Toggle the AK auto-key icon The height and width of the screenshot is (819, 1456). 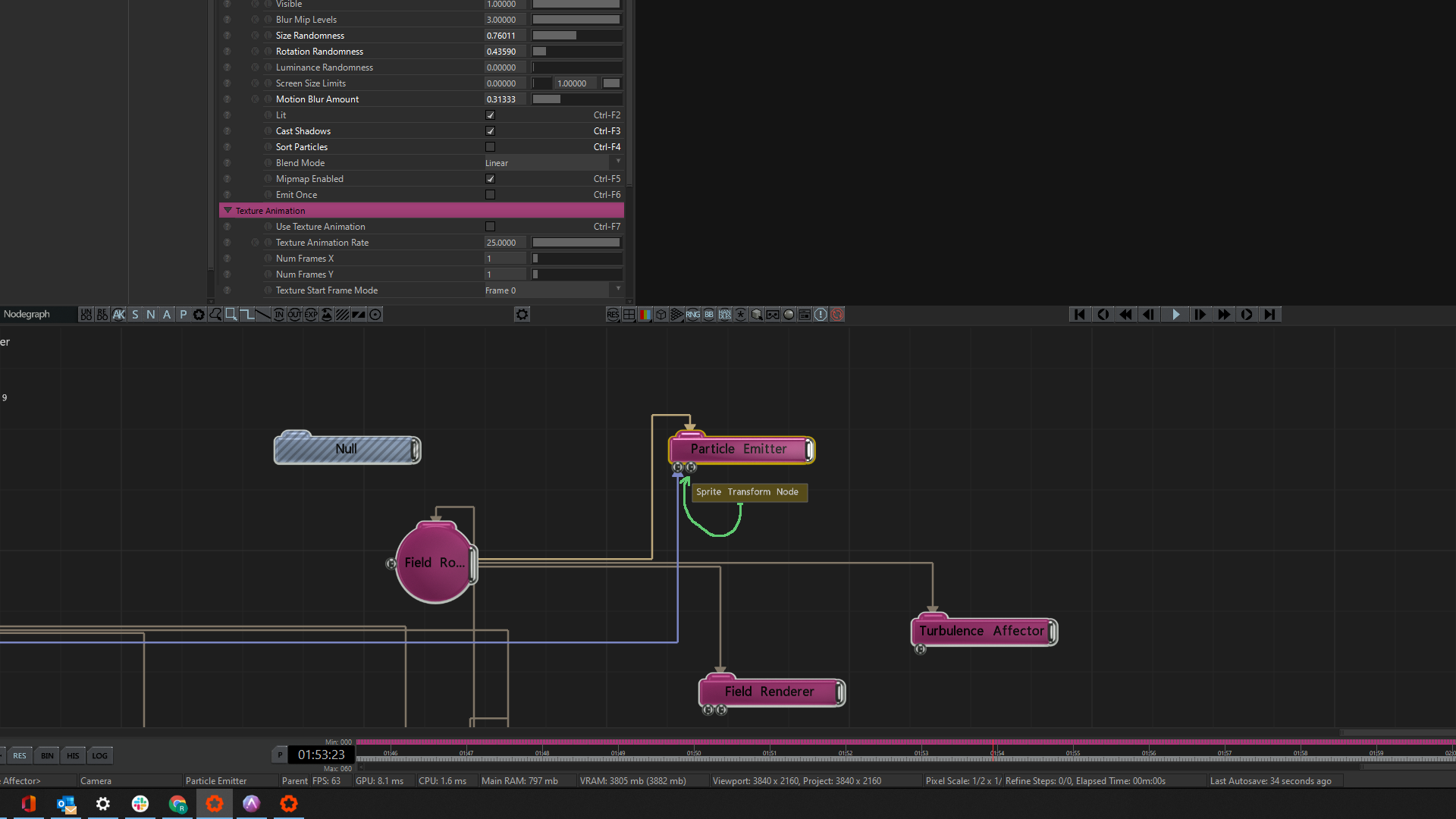[x=118, y=315]
